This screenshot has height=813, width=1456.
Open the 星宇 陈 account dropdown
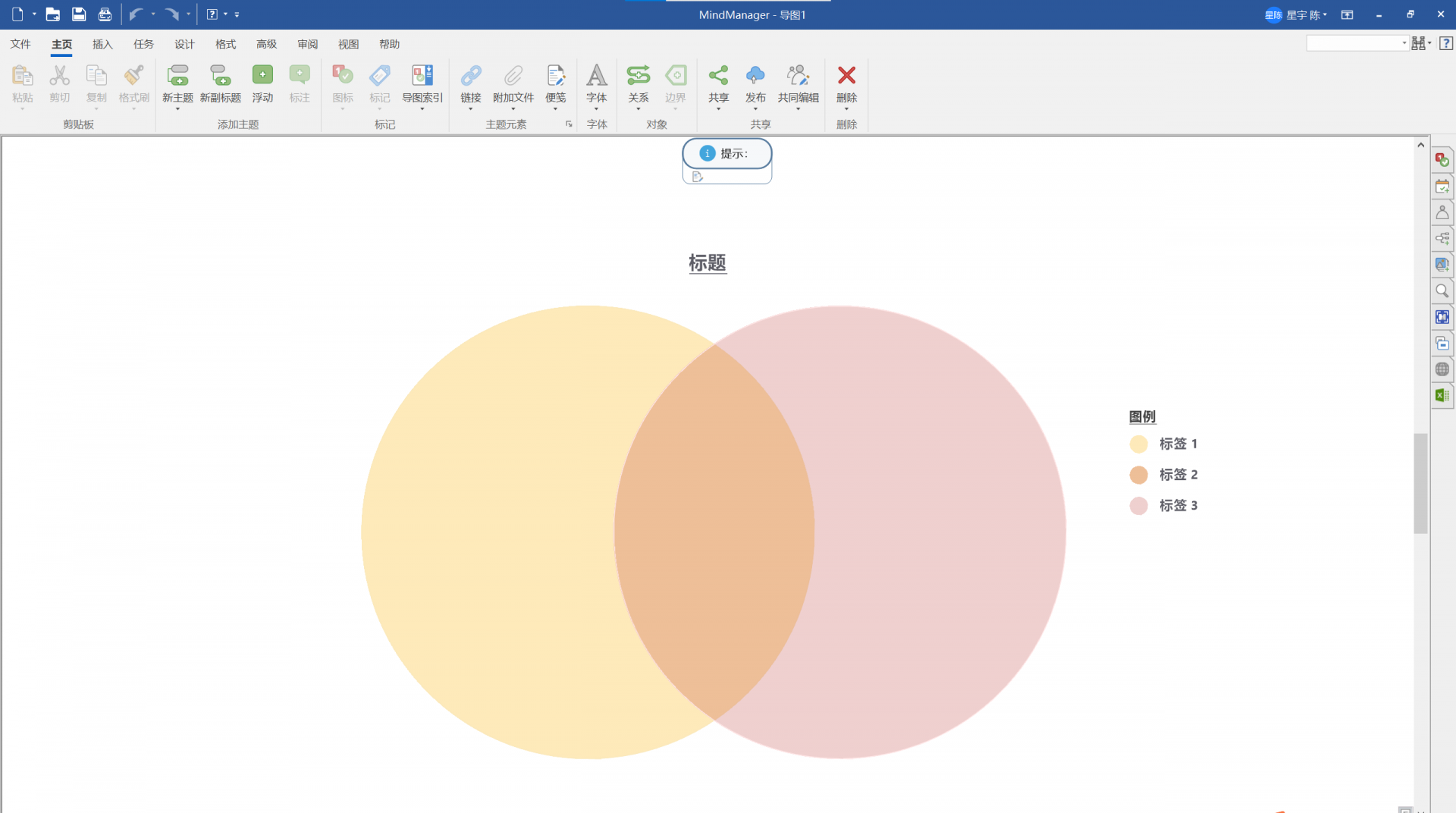pyautogui.click(x=1297, y=15)
